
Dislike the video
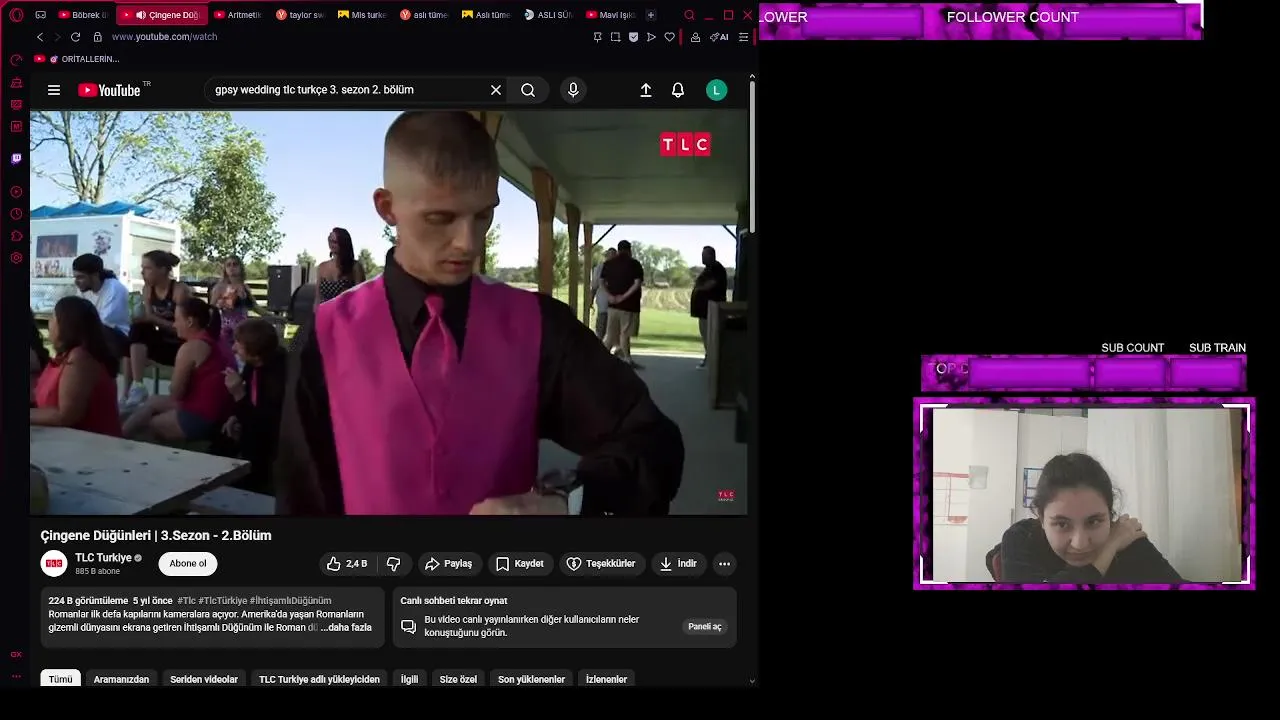[394, 564]
